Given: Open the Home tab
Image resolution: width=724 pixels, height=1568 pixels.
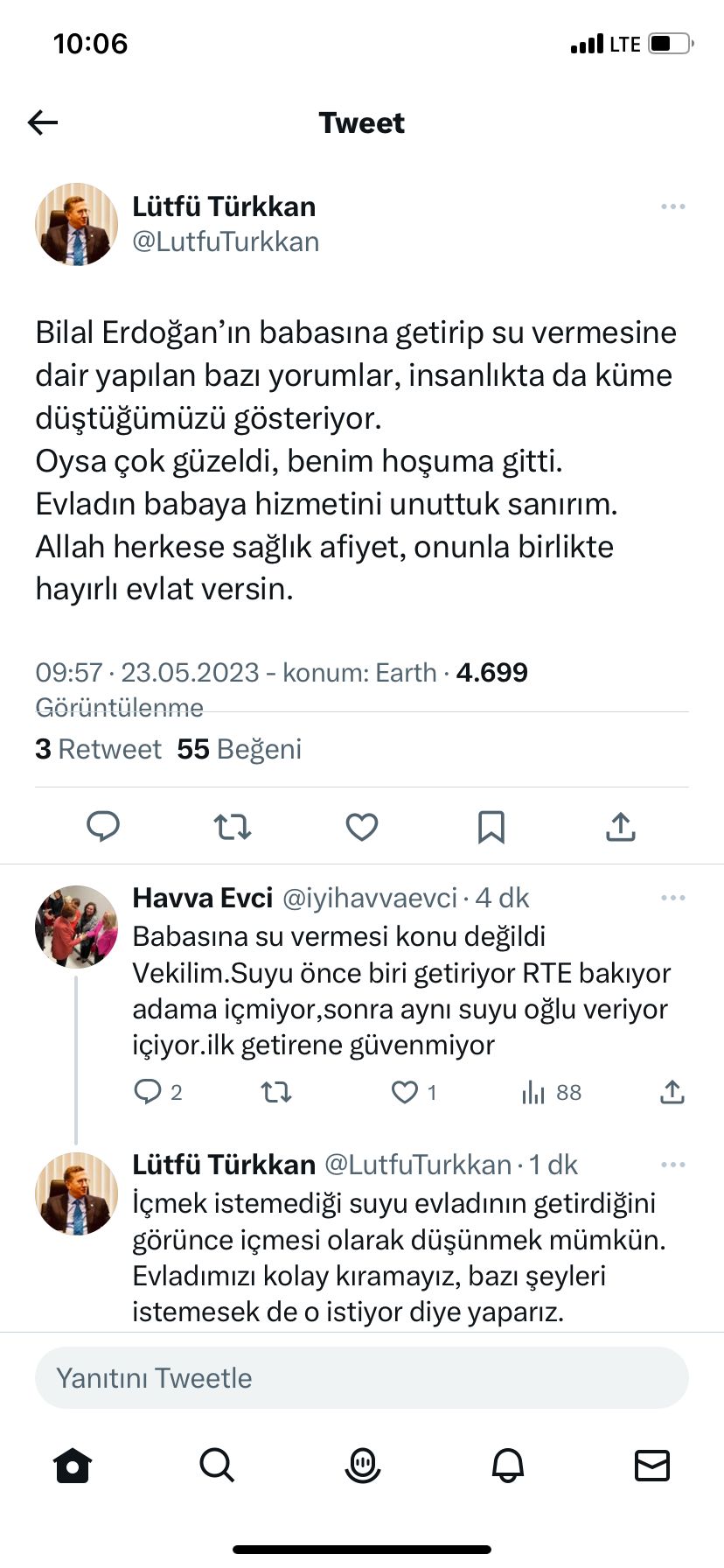Looking at the screenshot, I should click(x=73, y=1465).
